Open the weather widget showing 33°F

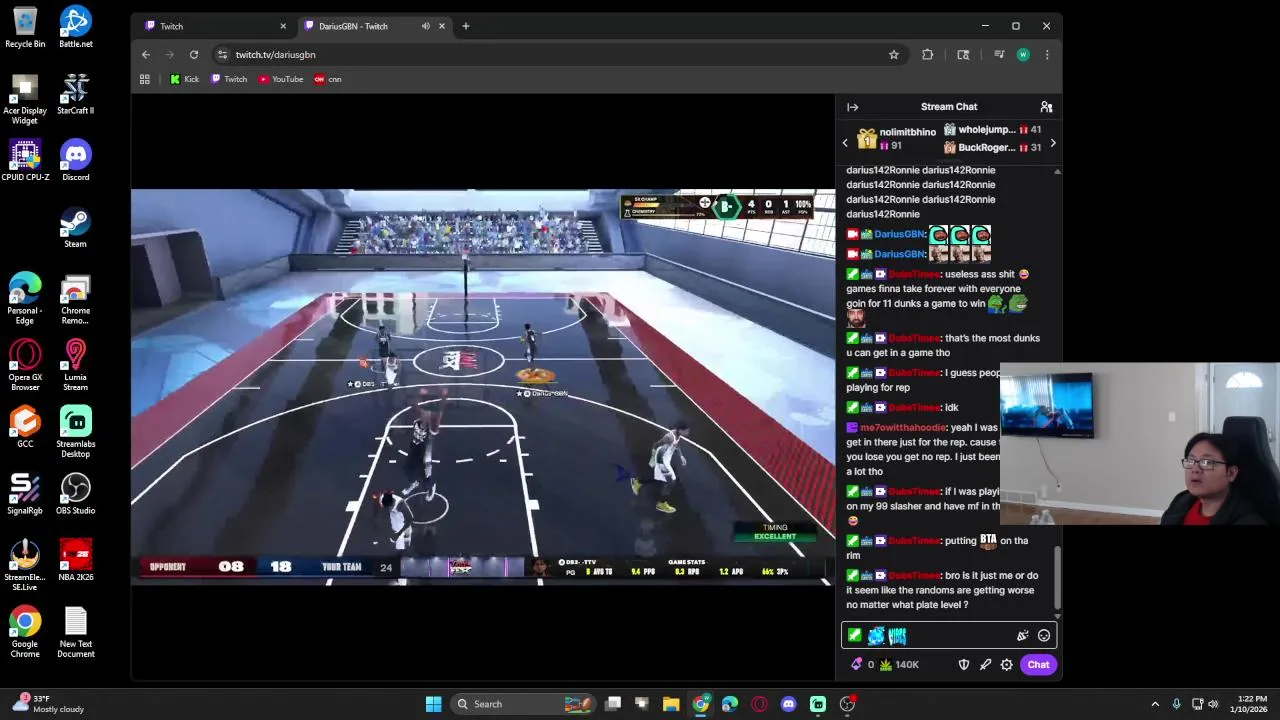(x=50, y=704)
